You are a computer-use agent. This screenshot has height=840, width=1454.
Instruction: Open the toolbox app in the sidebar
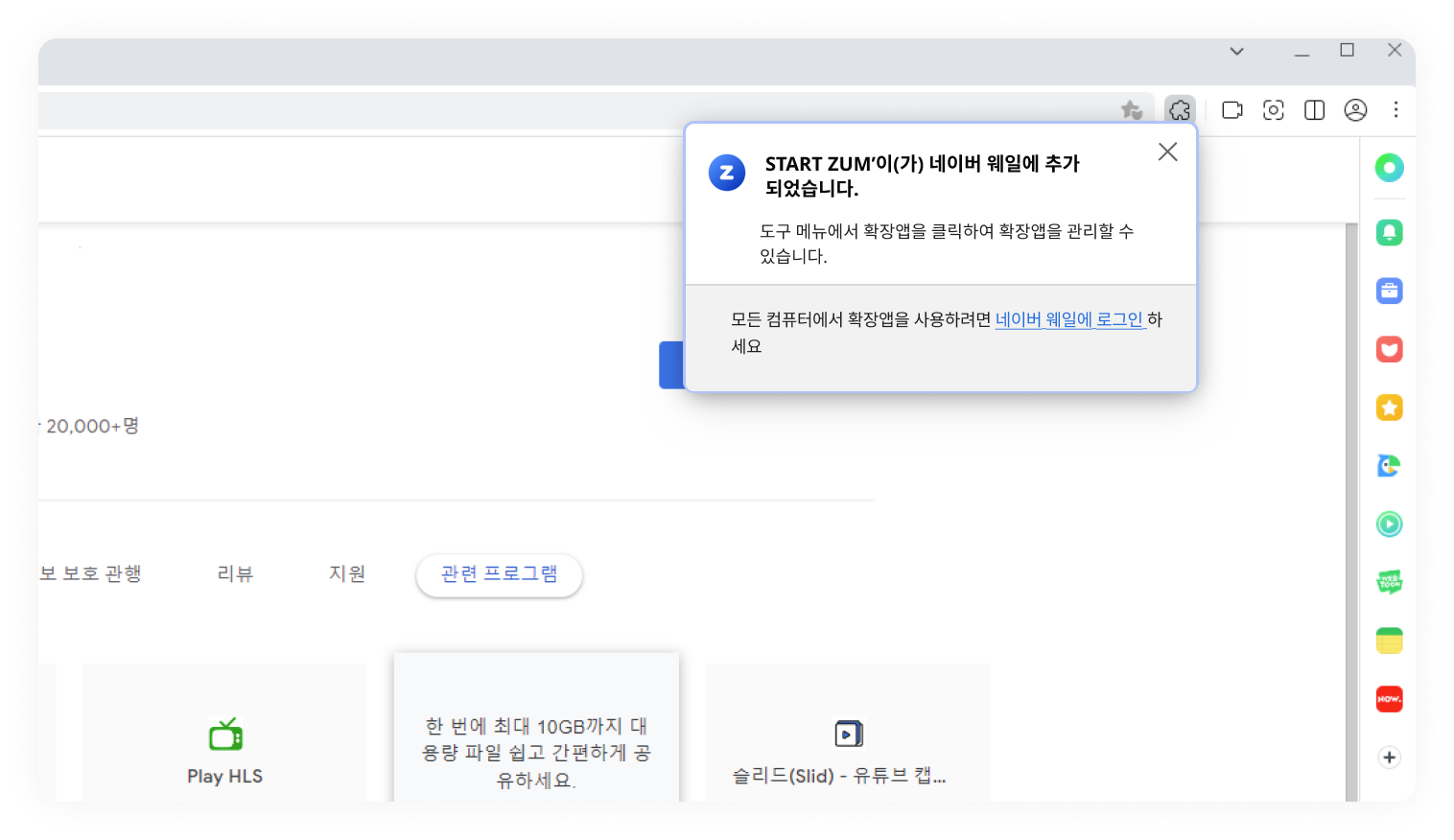pos(1389,291)
